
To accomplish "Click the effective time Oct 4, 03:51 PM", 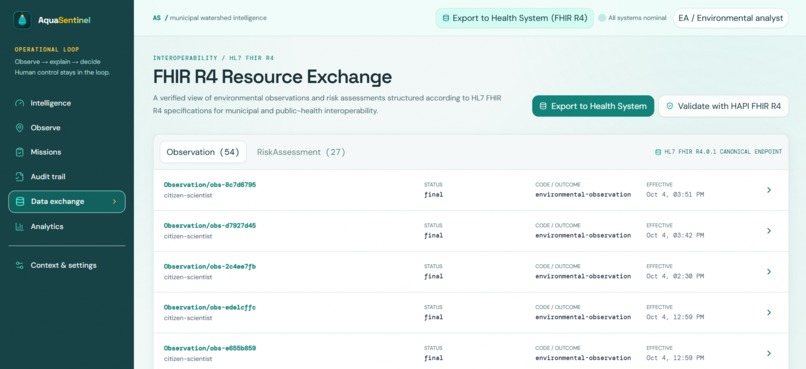I will coord(675,195).
